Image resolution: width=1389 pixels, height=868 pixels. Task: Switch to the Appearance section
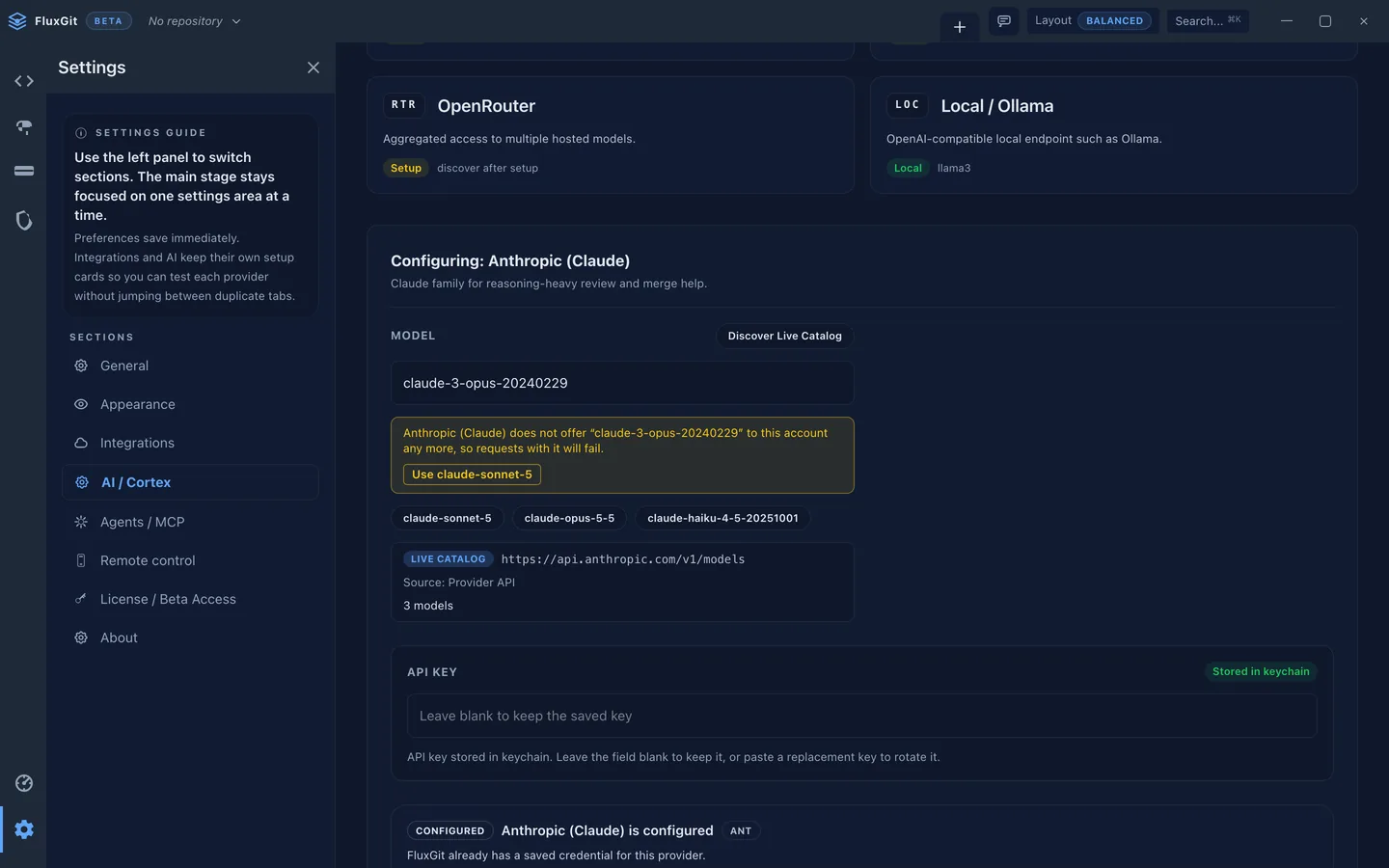190,404
